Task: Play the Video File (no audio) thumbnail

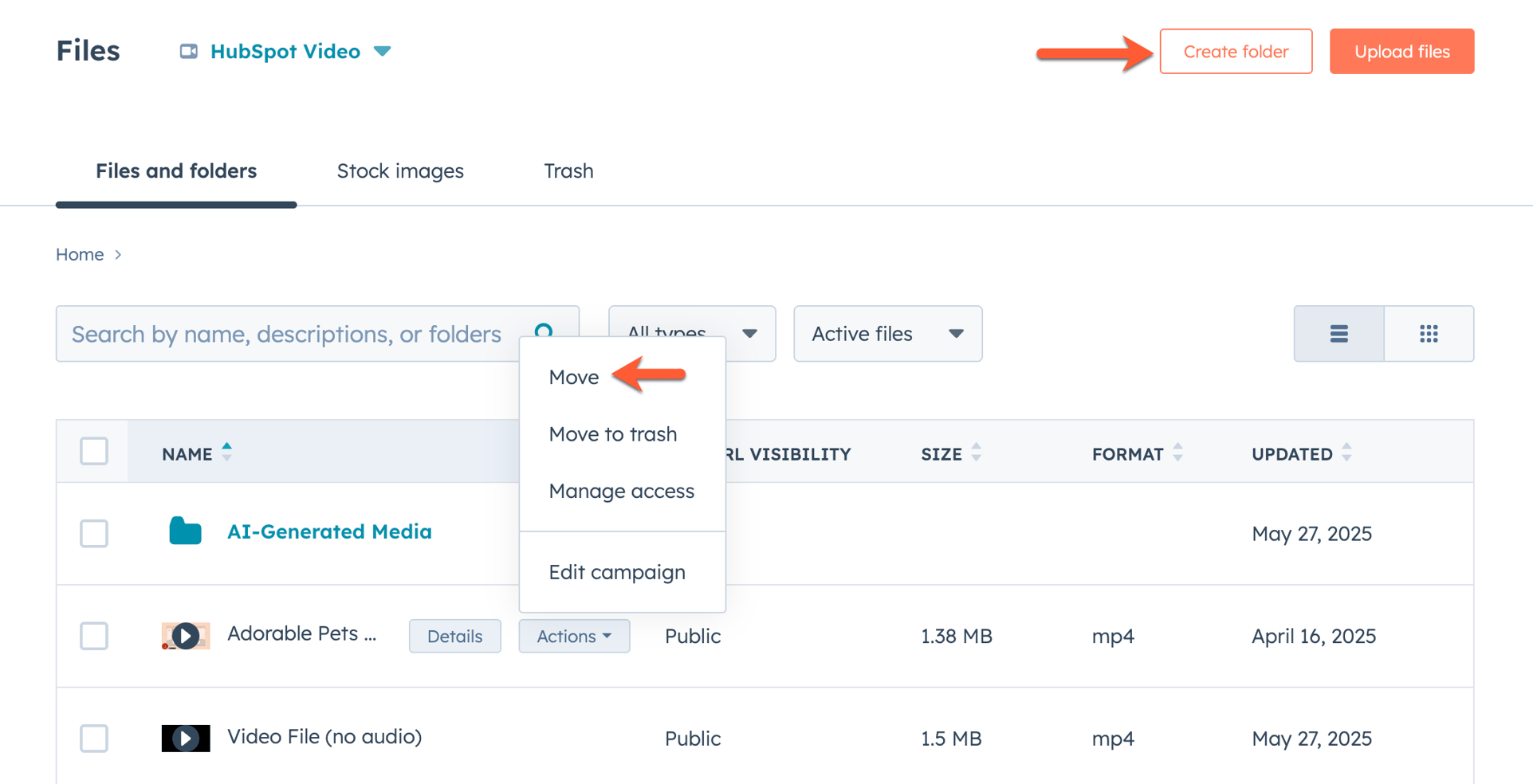Action: point(185,738)
